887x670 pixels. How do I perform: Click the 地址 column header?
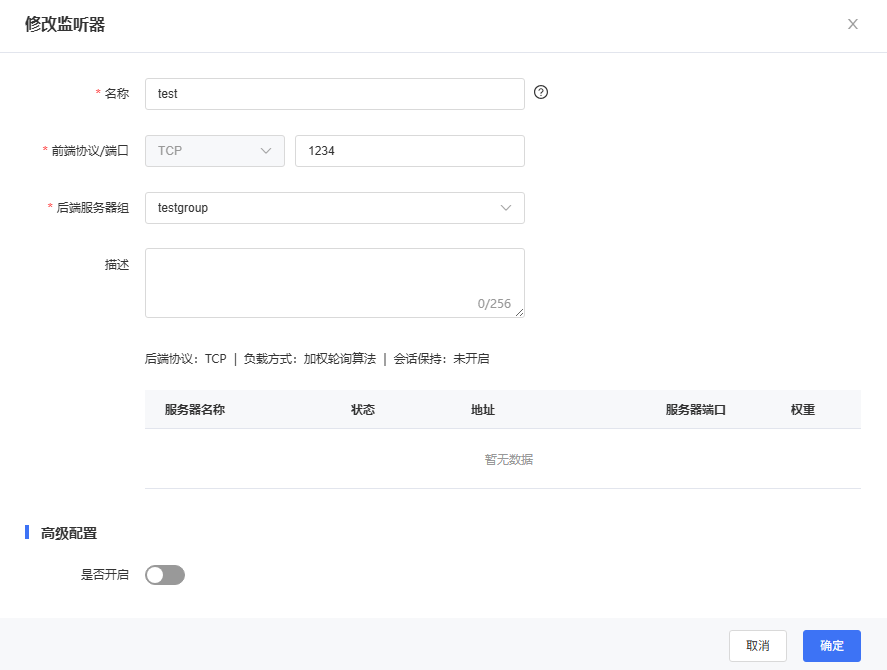483,410
